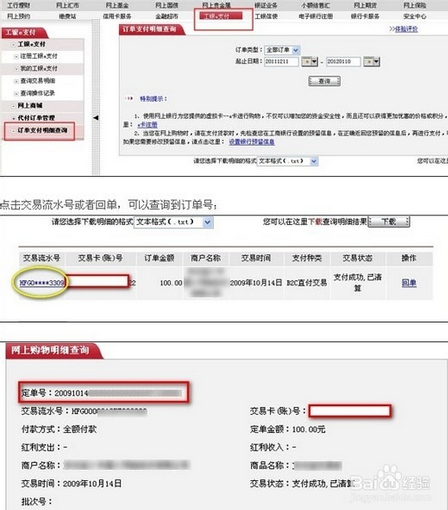Open upper download format dropdown 文本格式(.txt)
The height and width of the screenshot is (510, 448).
[x=288, y=161]
